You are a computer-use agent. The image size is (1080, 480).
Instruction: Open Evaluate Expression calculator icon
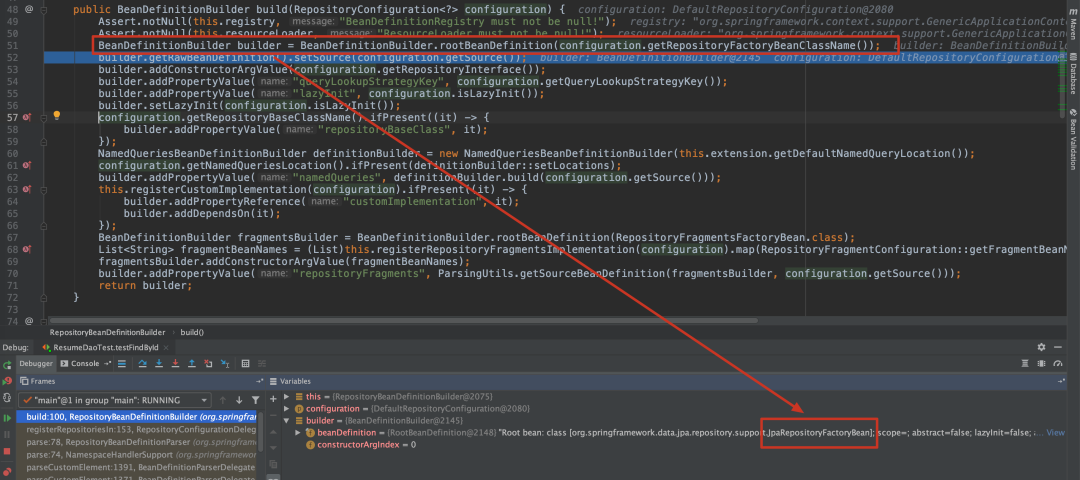(x=245, y=364)
